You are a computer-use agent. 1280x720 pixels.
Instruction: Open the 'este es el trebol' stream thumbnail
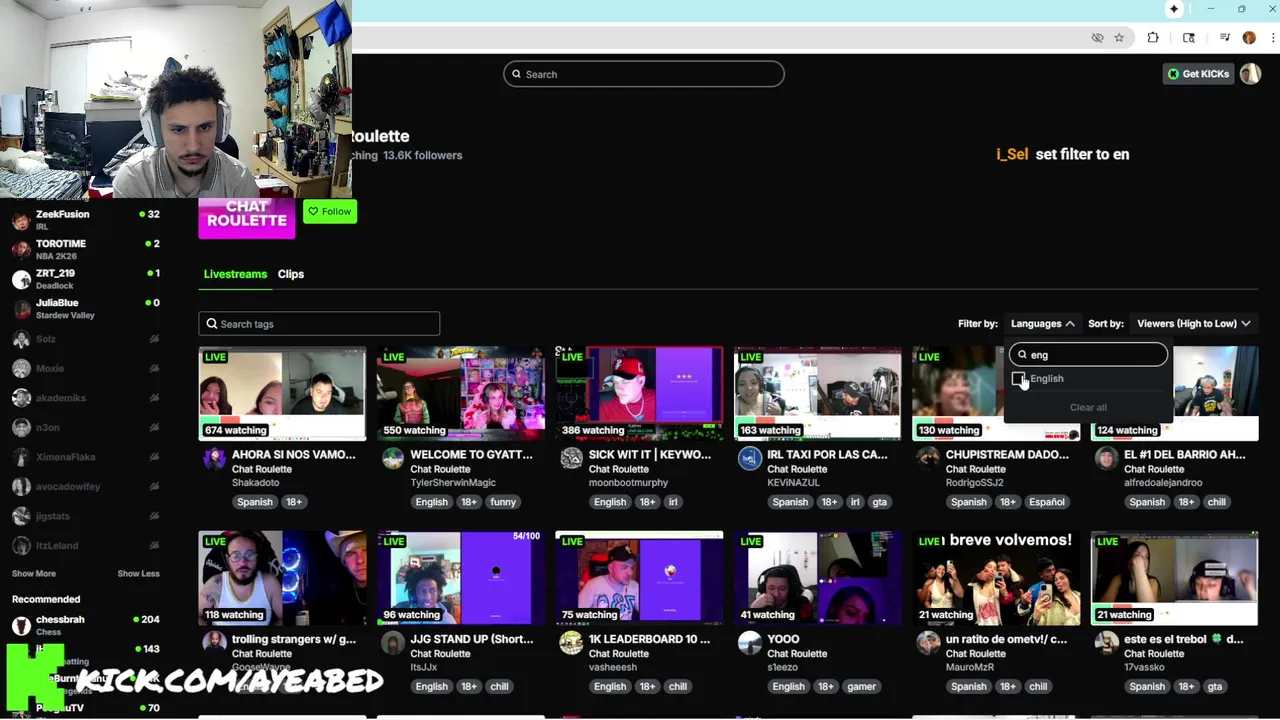click(x=1174, y=578)
